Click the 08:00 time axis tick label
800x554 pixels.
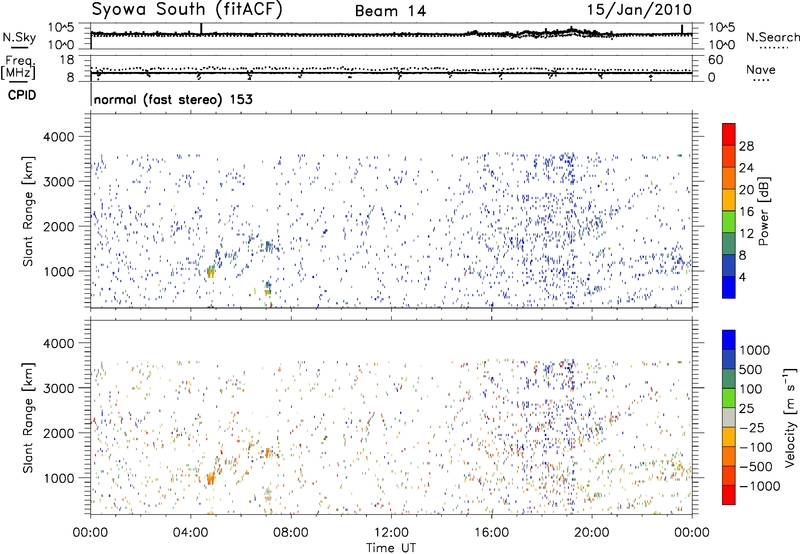point(291,533)
